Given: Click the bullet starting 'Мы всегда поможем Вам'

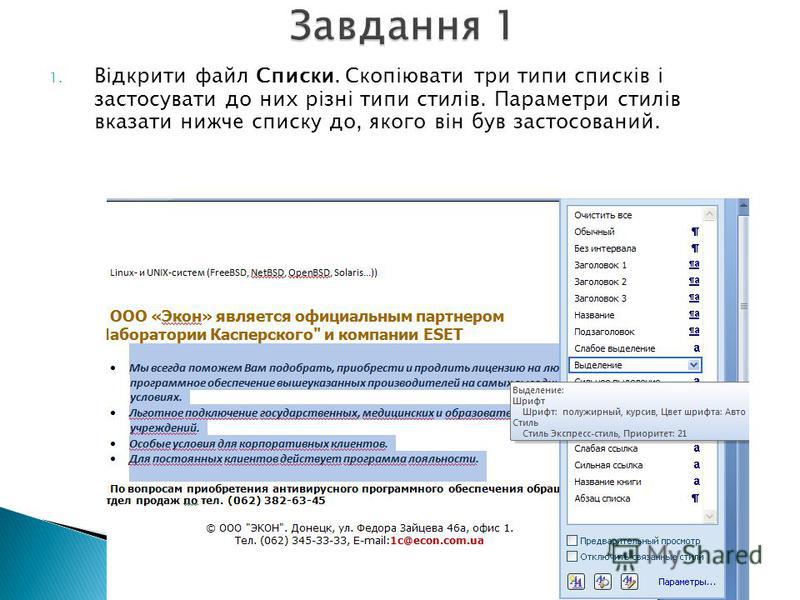Looking at the screenshot, I should (344, 382).
